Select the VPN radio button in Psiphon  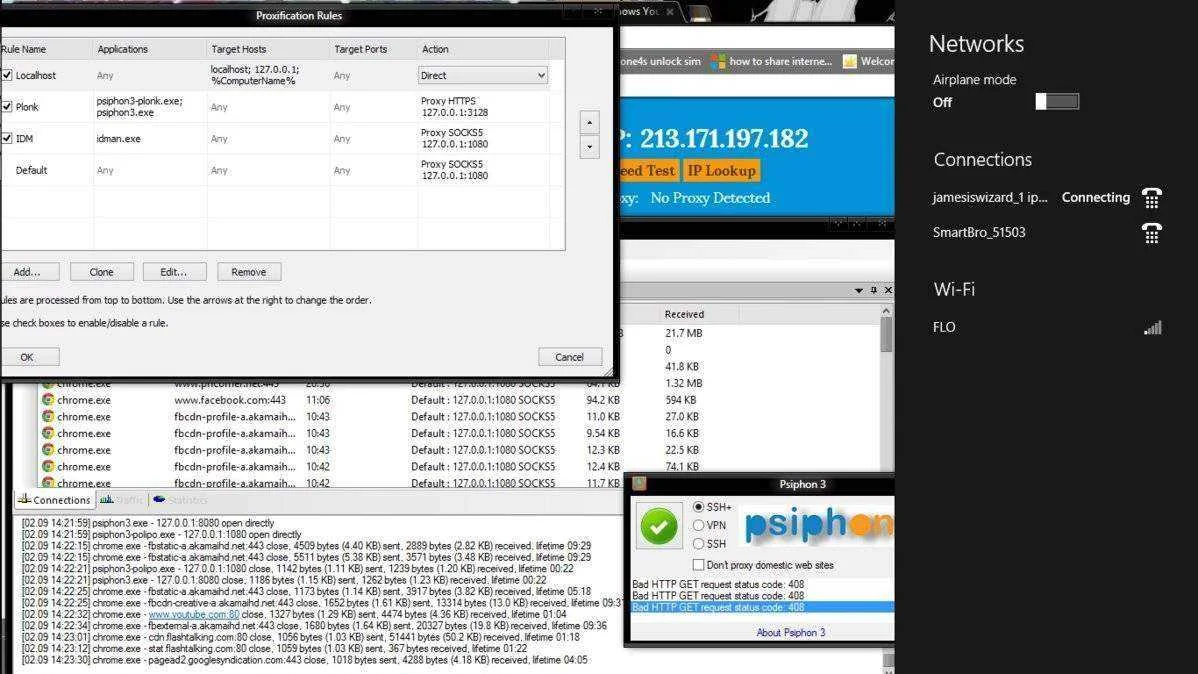coord(698,525)
